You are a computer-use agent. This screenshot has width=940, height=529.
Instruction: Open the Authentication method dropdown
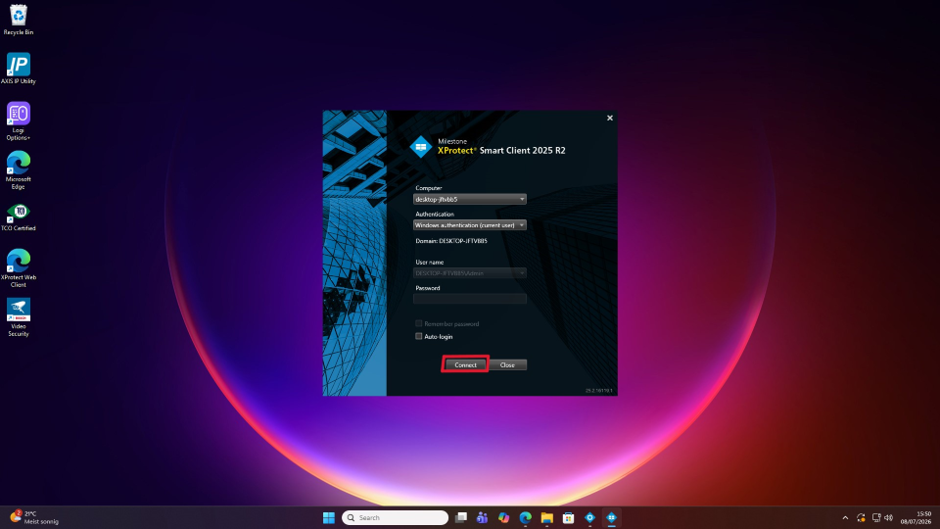[470, 225]
